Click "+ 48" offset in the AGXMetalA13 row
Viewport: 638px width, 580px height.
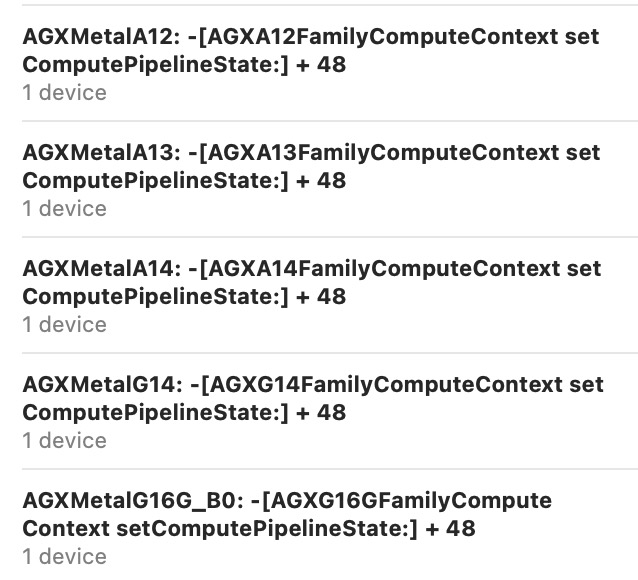pos(320,181)
